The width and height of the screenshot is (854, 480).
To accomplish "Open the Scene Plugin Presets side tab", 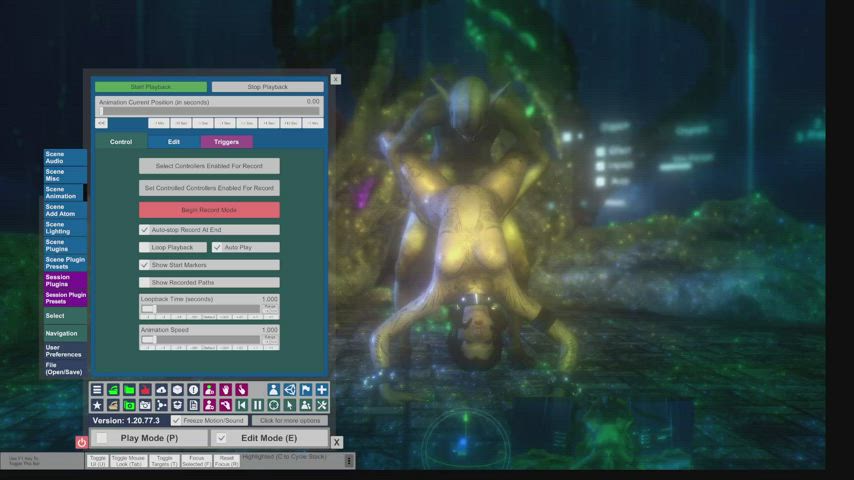I will (x=65, y=263).
